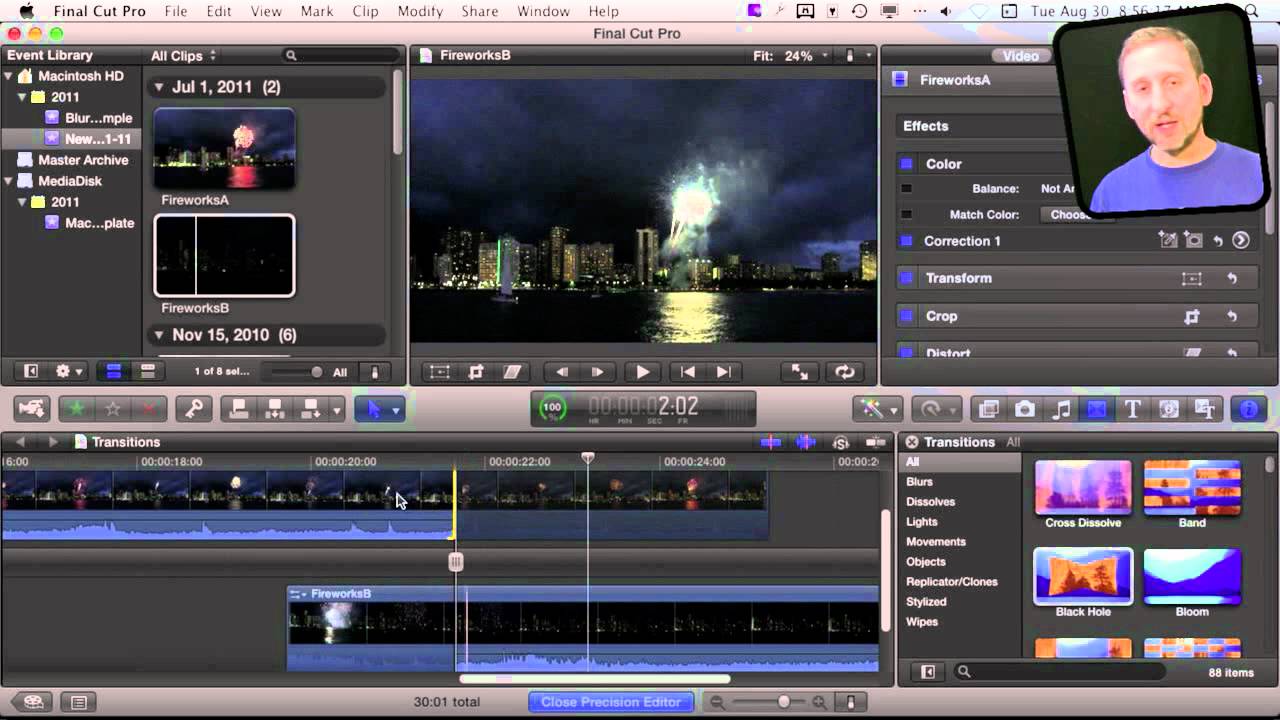Toggle Crop effect checkbox
The image size is (1280, 720).
[906, 316]
